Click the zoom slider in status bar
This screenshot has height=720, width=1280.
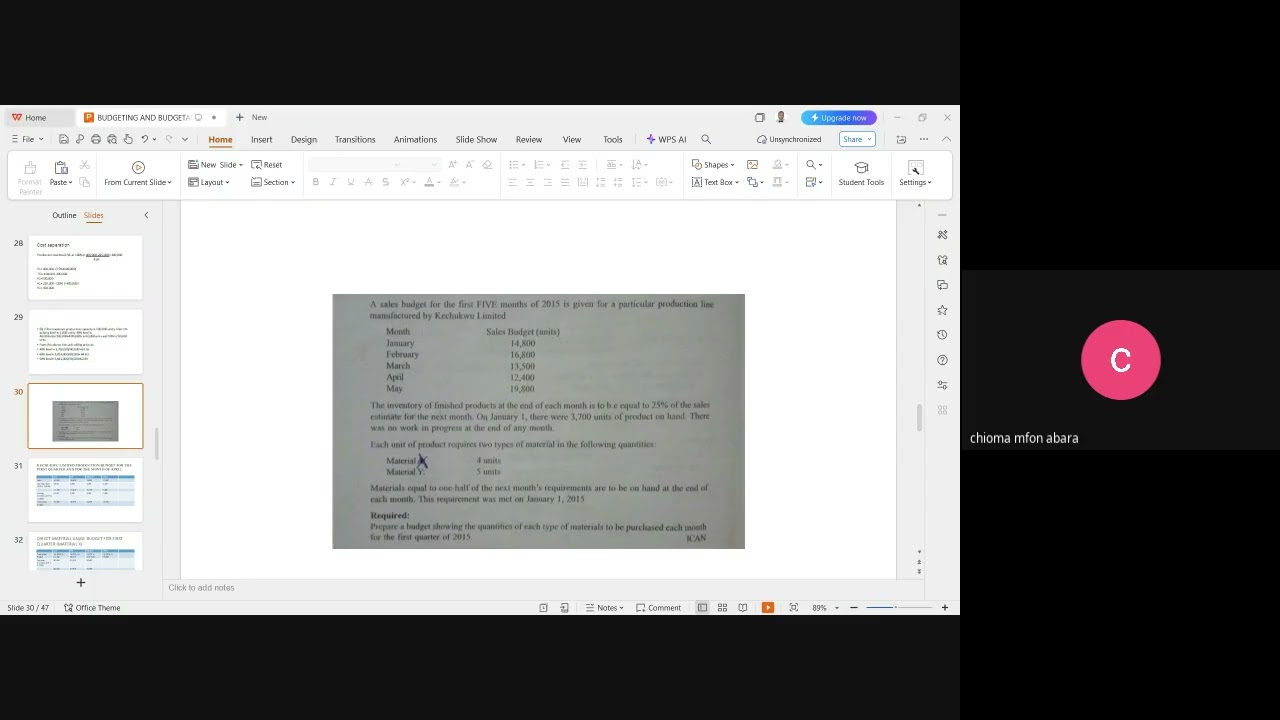(898, 608)
